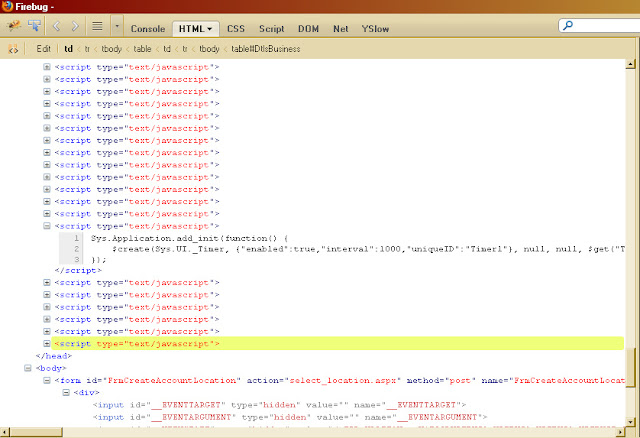Click the horizontal scrollbar left arrow
Screen dimensions: 640x438
coord(5,431)
